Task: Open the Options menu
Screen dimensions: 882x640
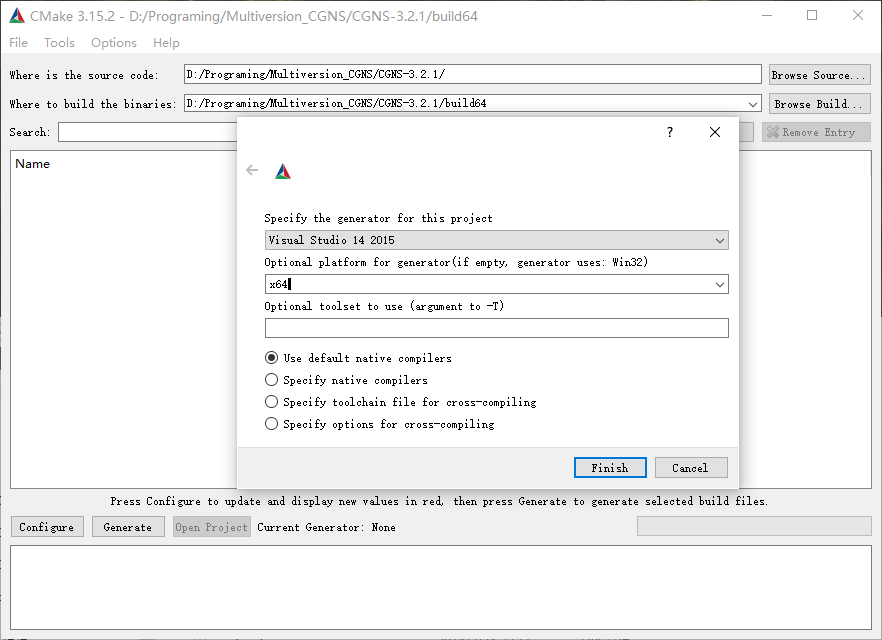Action: [114, 43]
